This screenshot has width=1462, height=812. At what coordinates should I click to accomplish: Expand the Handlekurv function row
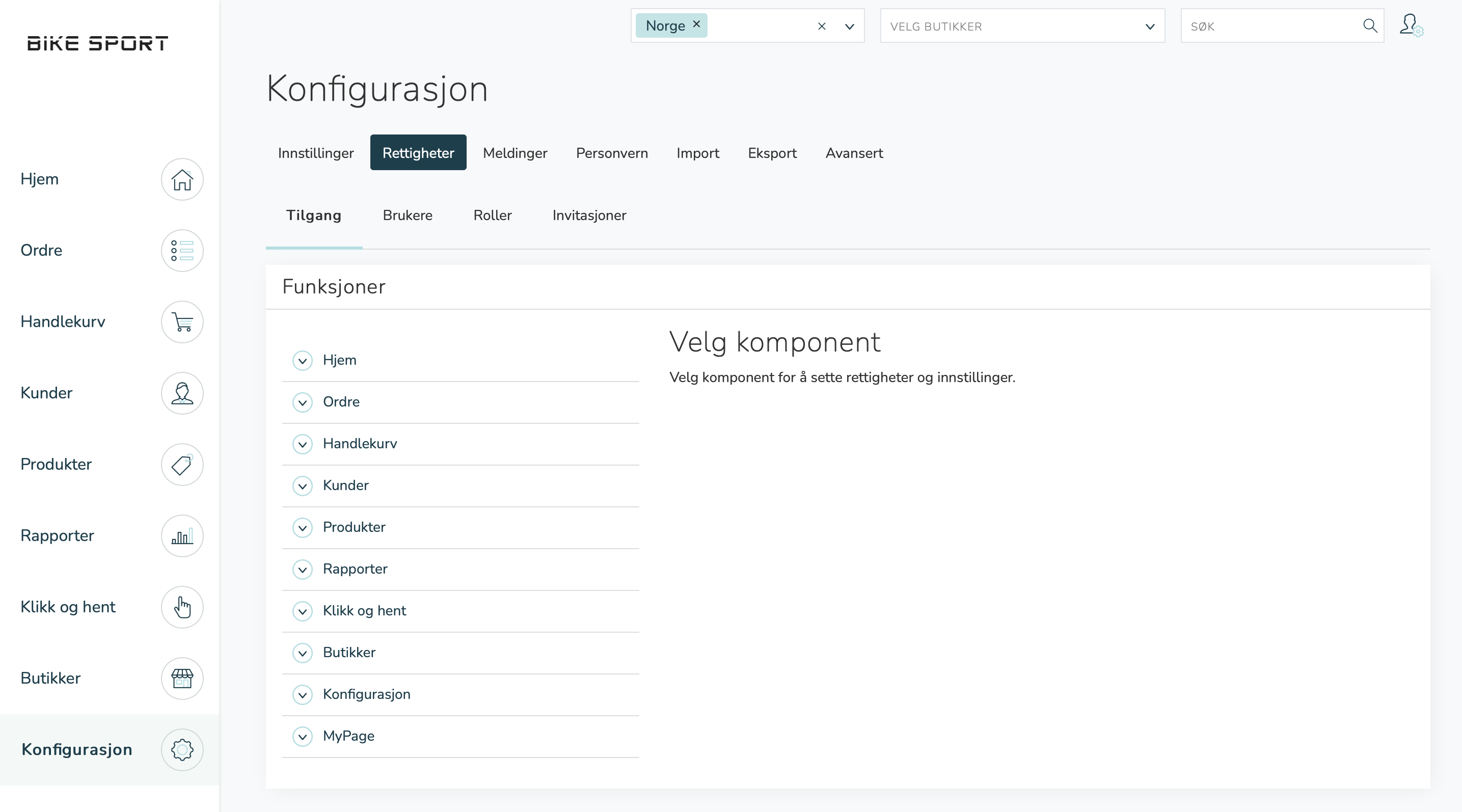tap(303, 444)
